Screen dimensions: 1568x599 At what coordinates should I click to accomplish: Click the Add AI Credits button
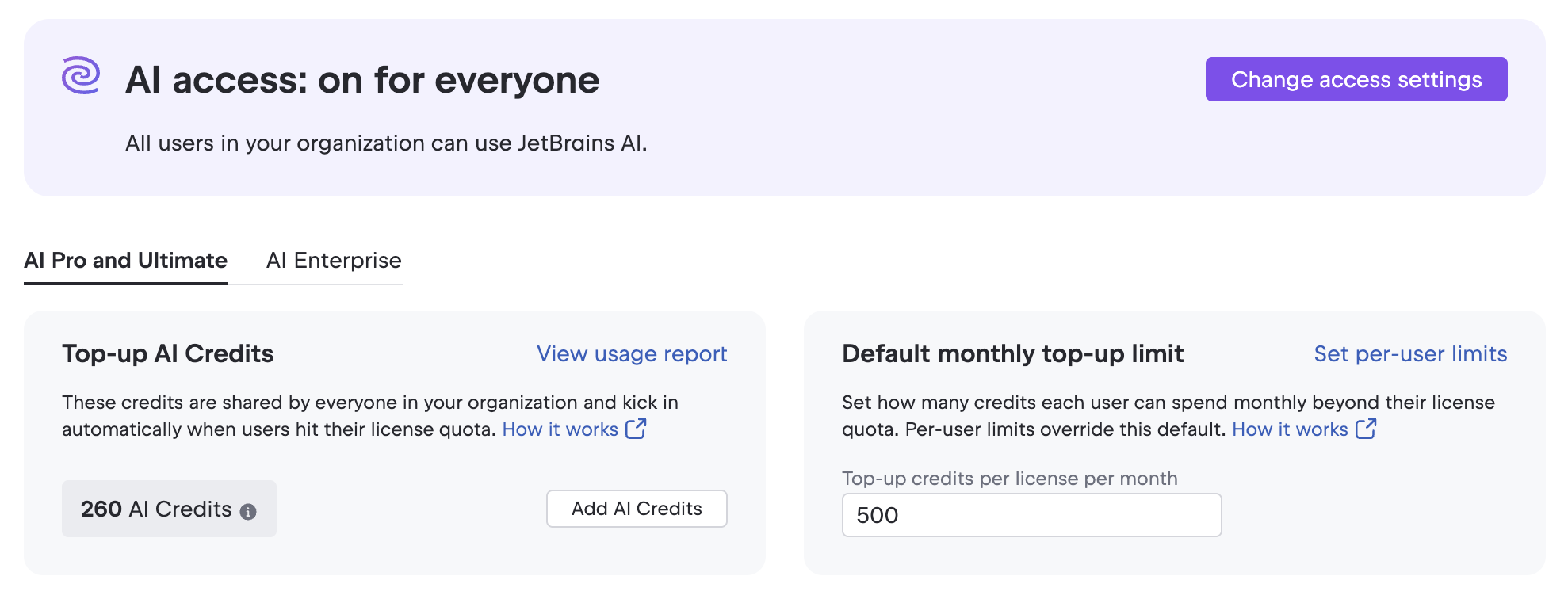(637, 509)
